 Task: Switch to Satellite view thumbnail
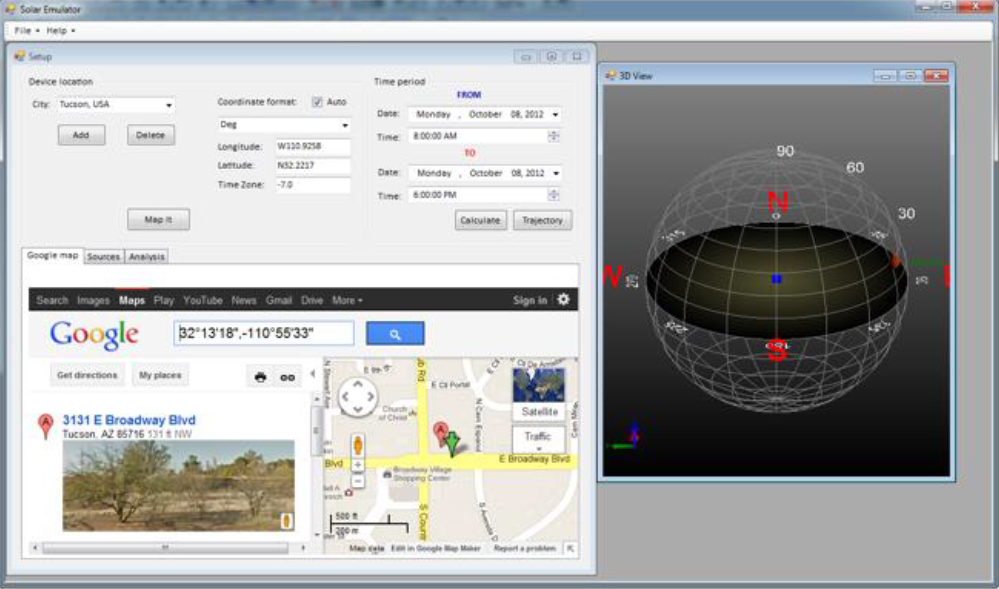pyautogui.click(x=539, y=393)
